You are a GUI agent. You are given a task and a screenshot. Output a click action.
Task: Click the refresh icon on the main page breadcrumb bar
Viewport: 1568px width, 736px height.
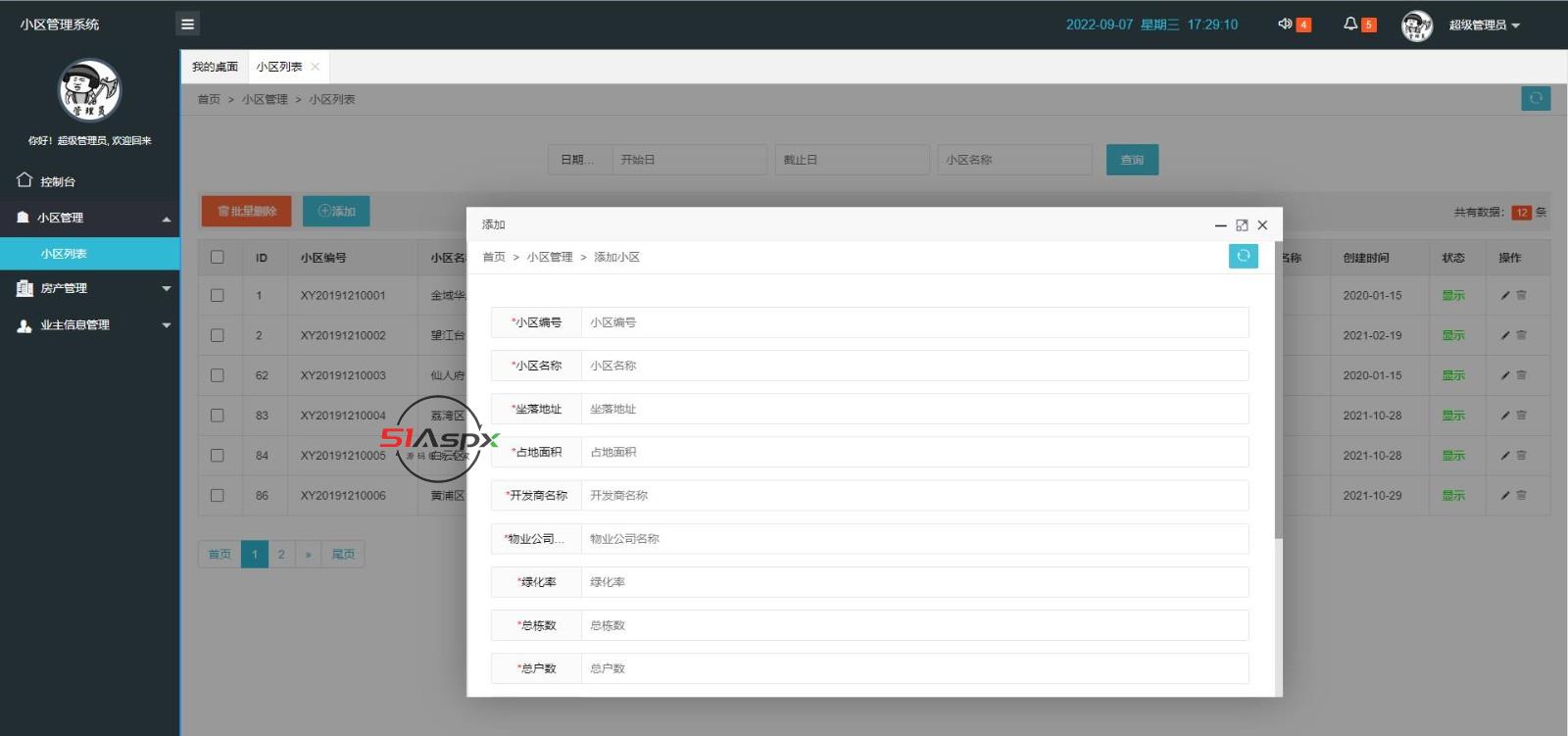click(x=1536, y=98)
